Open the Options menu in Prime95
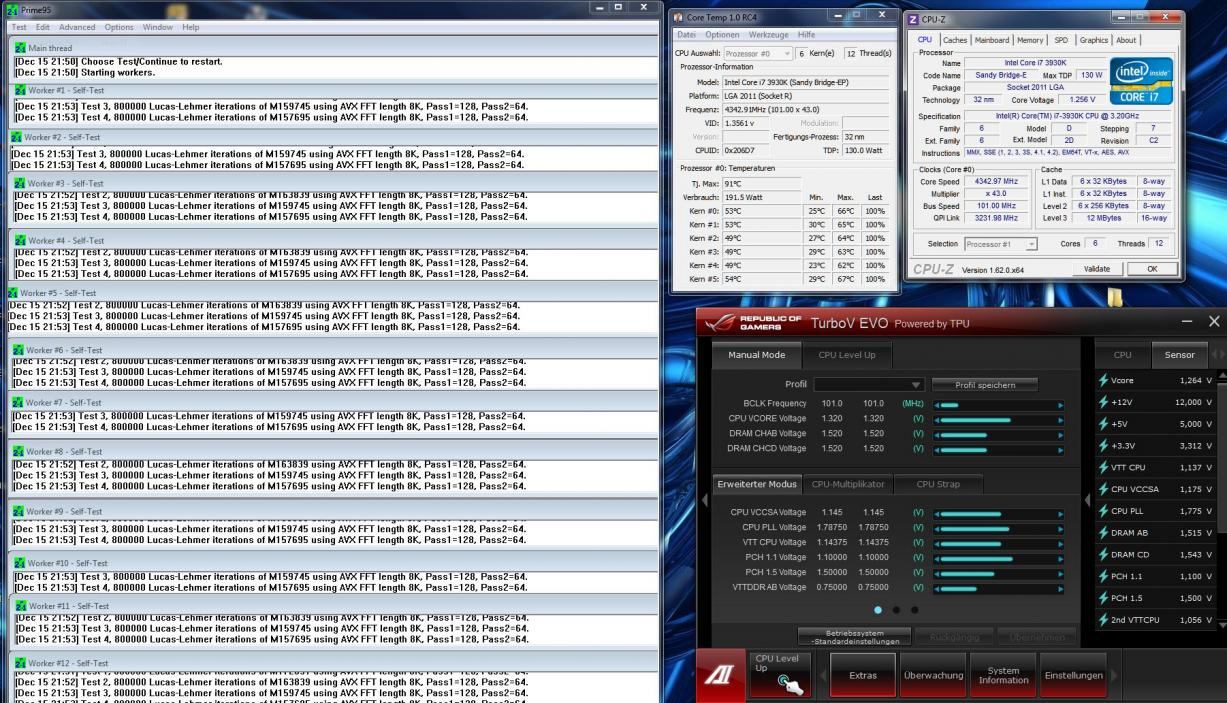The width and height of the screenshot is (1227, 703). (119, 27)
